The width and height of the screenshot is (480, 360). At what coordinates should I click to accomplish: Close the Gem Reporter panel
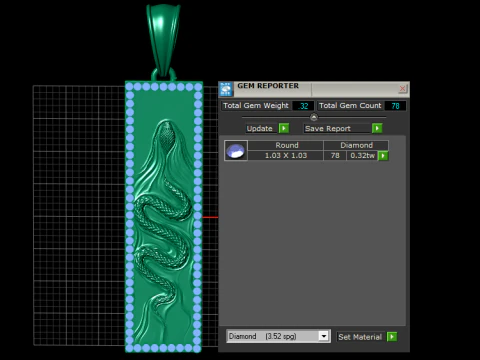click(x=402, y=89)
